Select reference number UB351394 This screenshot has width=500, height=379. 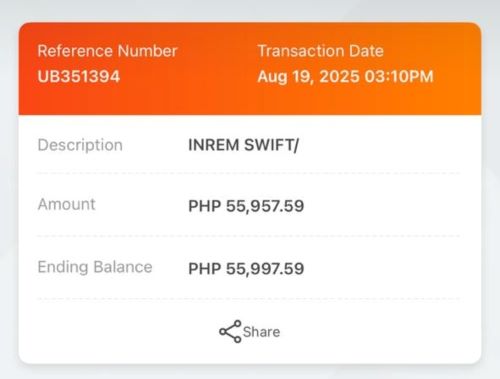pyautogui.click(x=79, y=76)
